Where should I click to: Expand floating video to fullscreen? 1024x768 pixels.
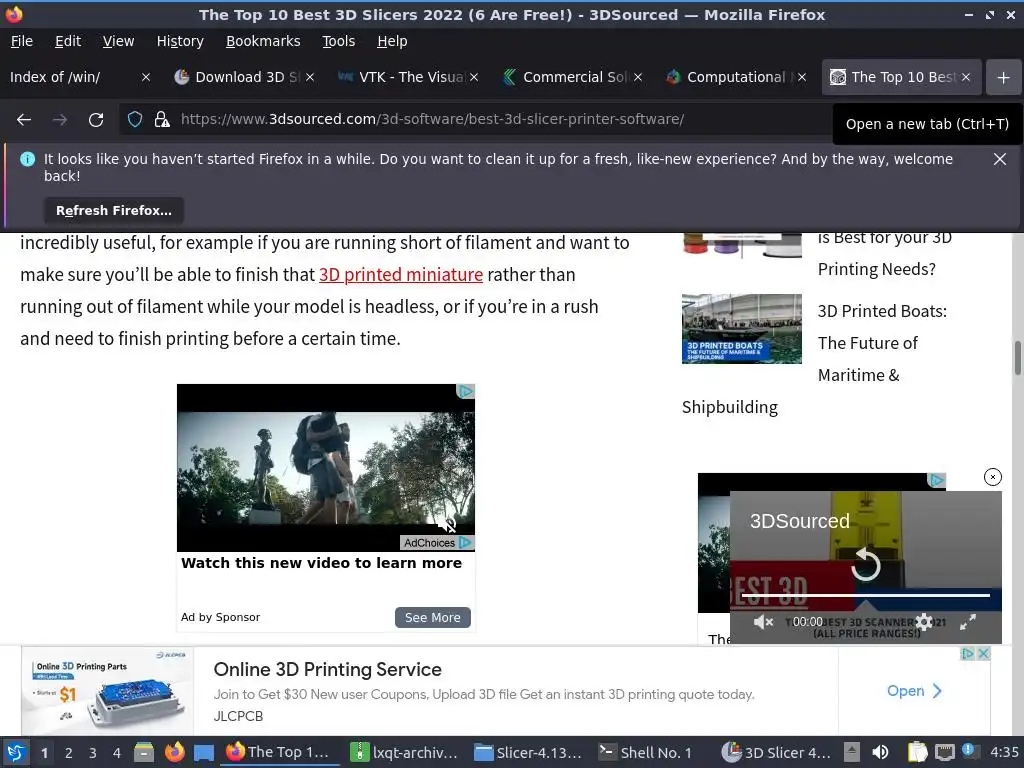[x=968, y=622]
